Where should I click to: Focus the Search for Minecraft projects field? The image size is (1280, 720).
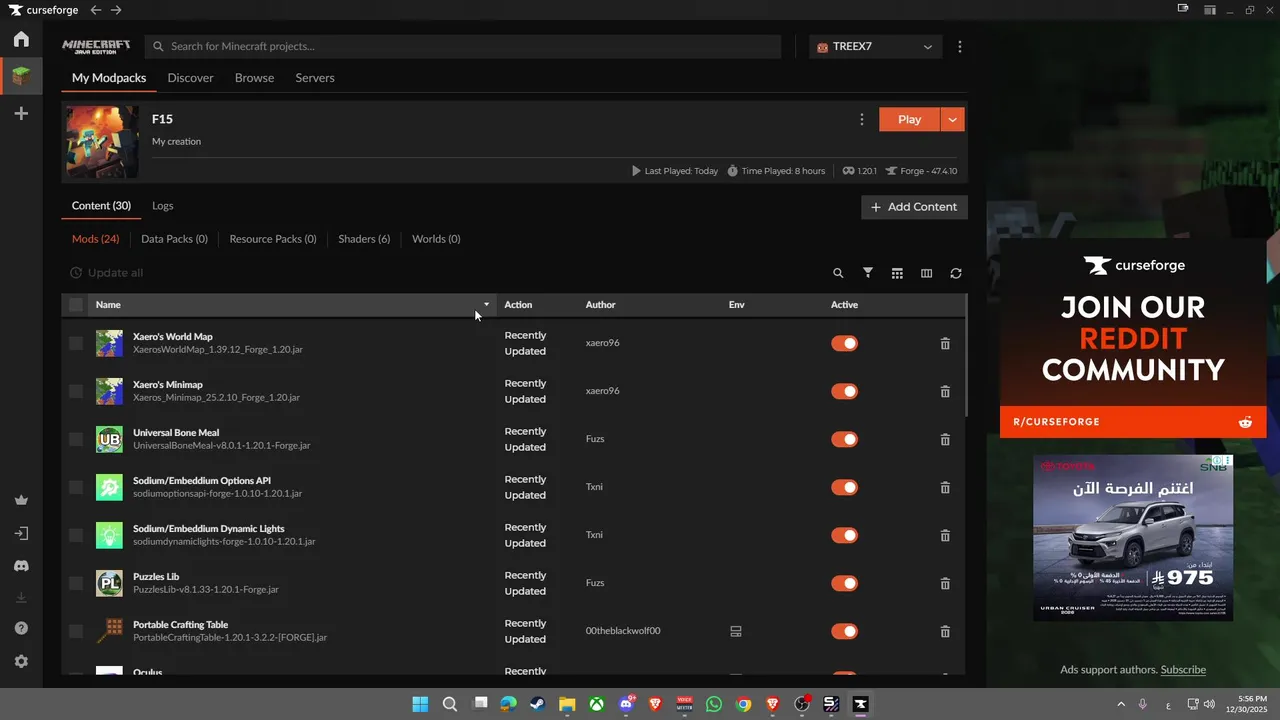[x=463, y=46]
